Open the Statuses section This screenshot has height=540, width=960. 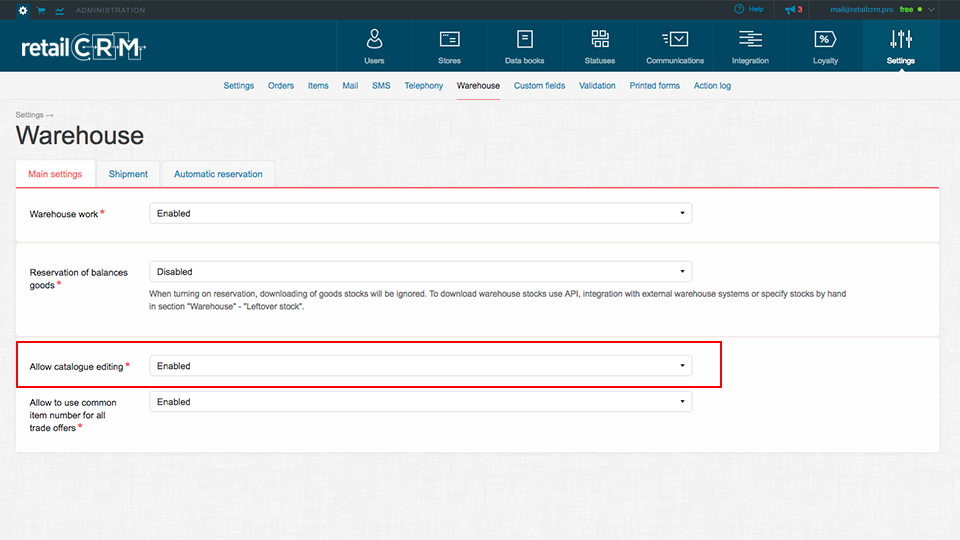click(x=600, y=47)
